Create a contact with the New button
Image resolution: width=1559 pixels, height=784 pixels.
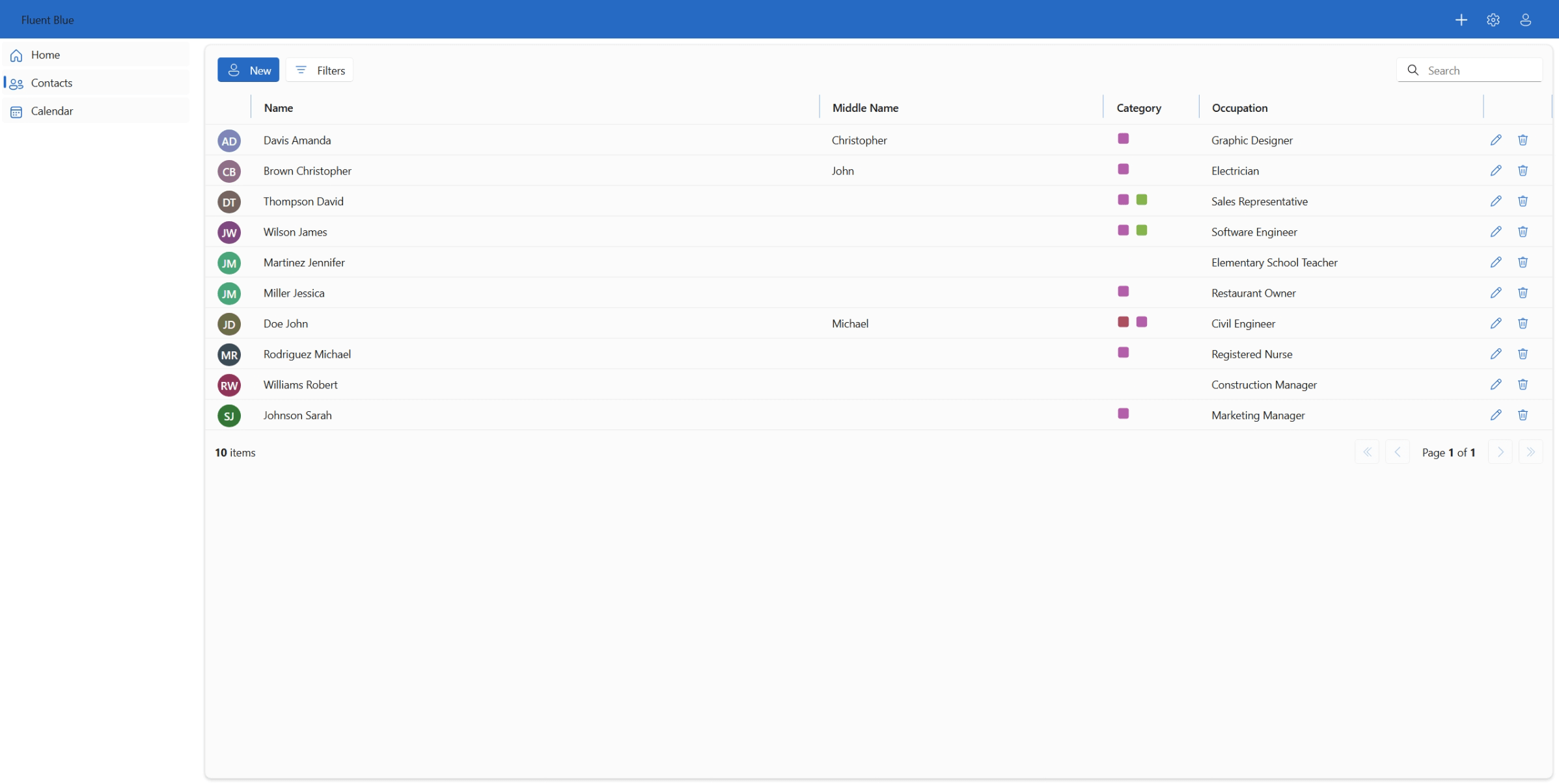[248, 70]
